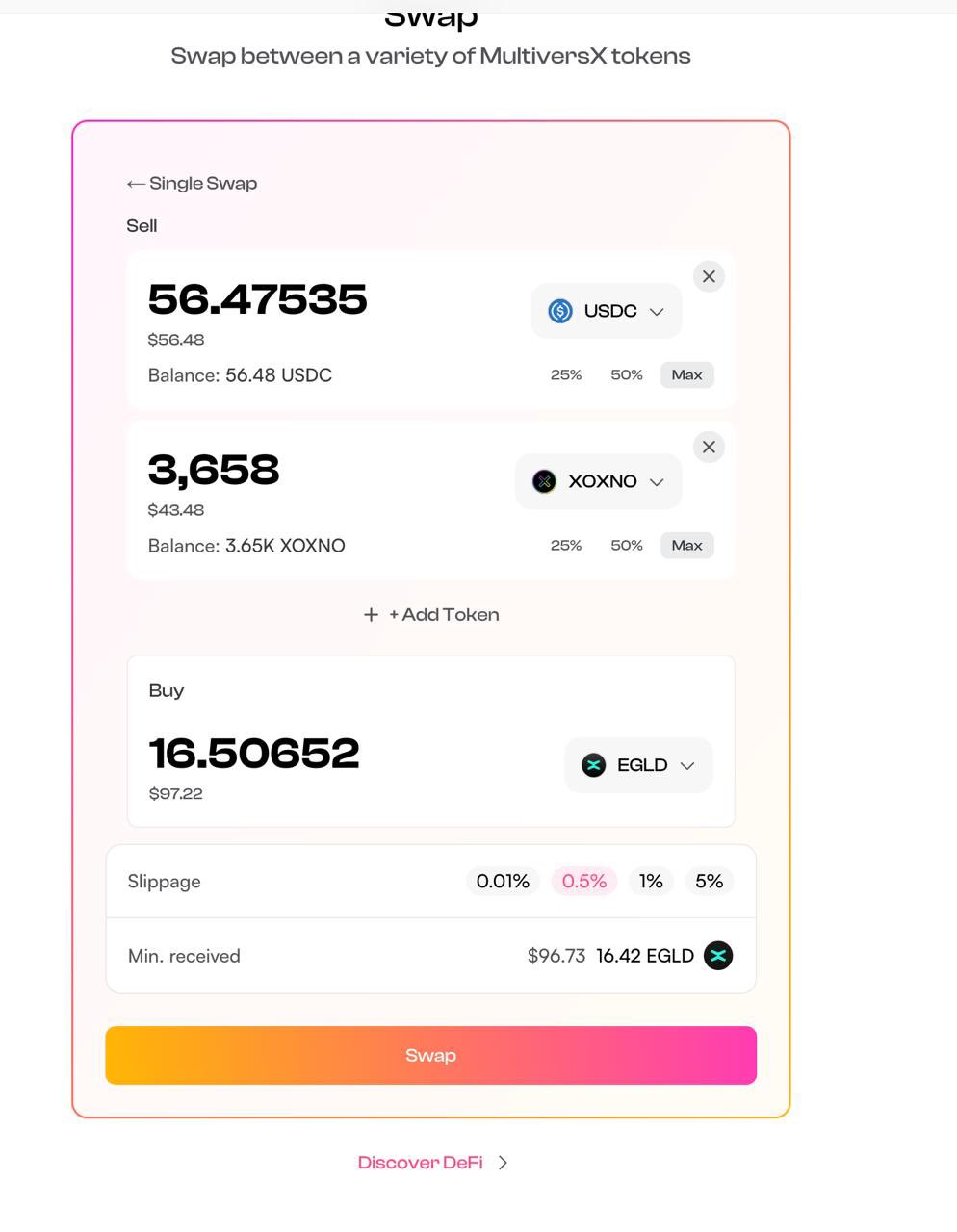Remove the XOXNO sell token row
Viewport: 957px width, 1232px height.
pos(709,448)
